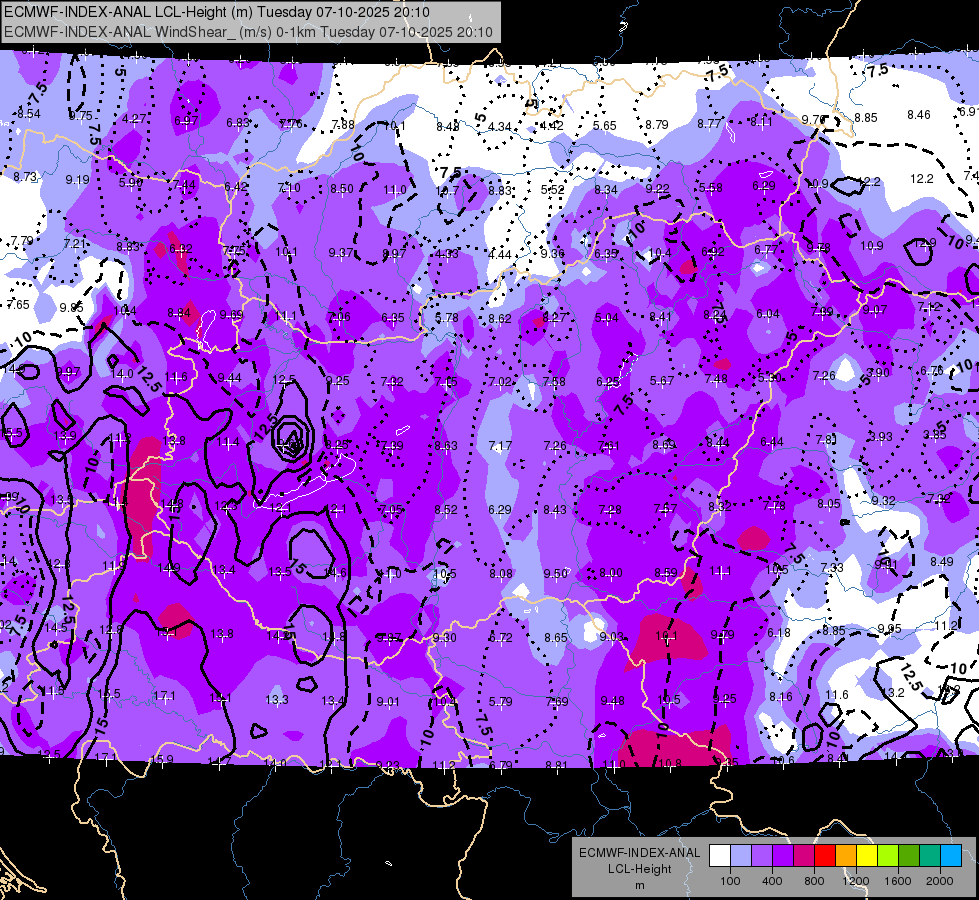Click the 13.2 value in the white area
The width and height of the screenshot is (979, 900).
(893, 693)
